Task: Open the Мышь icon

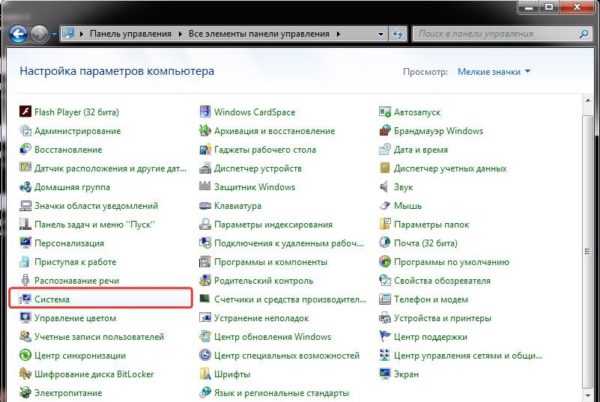Action: click(x=385, y=205)
